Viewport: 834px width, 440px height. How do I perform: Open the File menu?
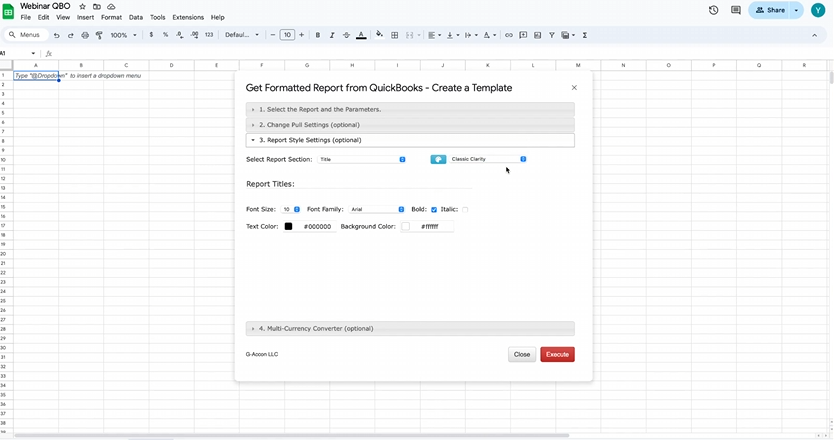[x=26, y=18]
